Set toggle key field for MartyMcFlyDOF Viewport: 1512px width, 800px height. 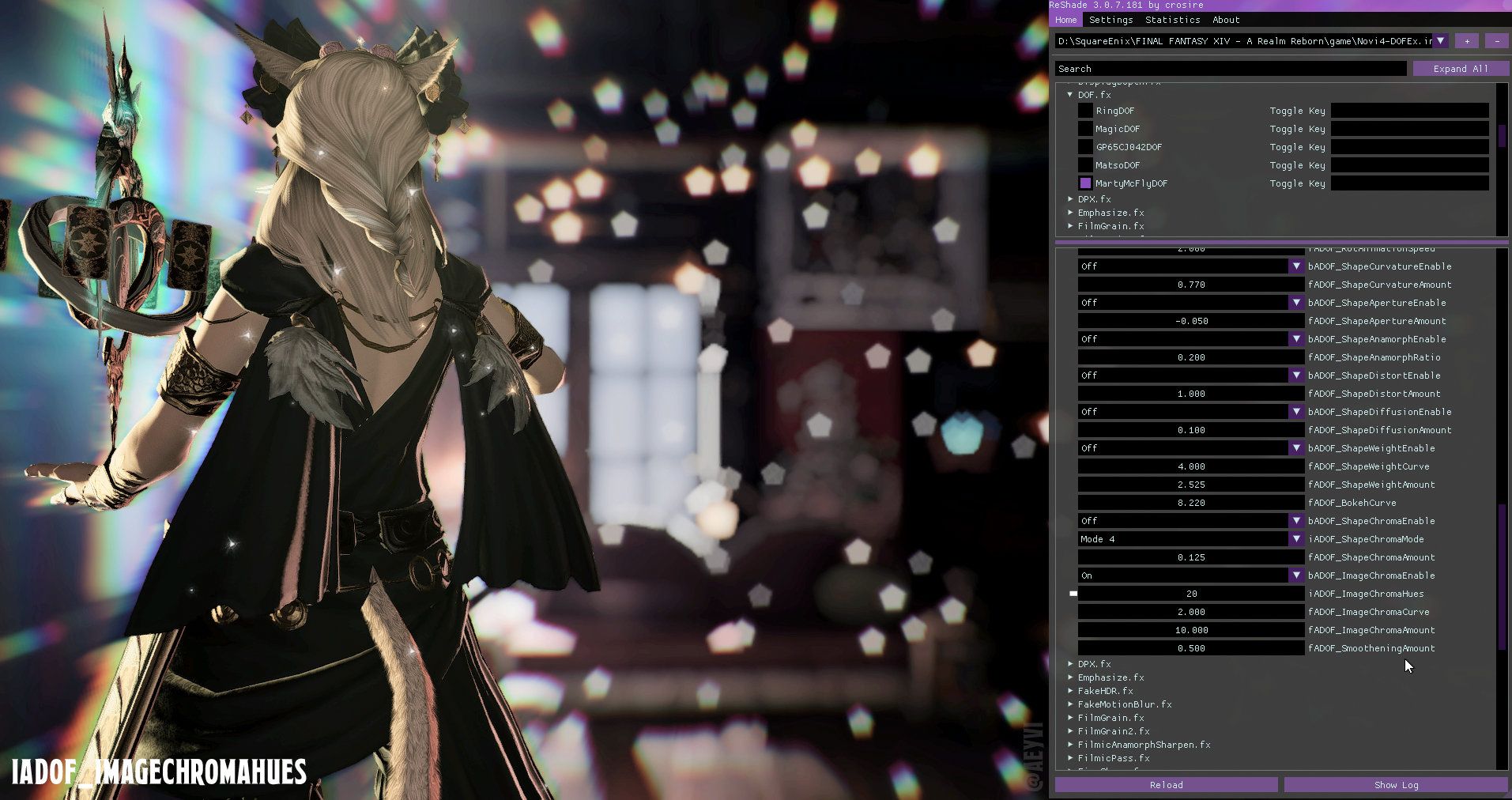[x=1410, y=183]
